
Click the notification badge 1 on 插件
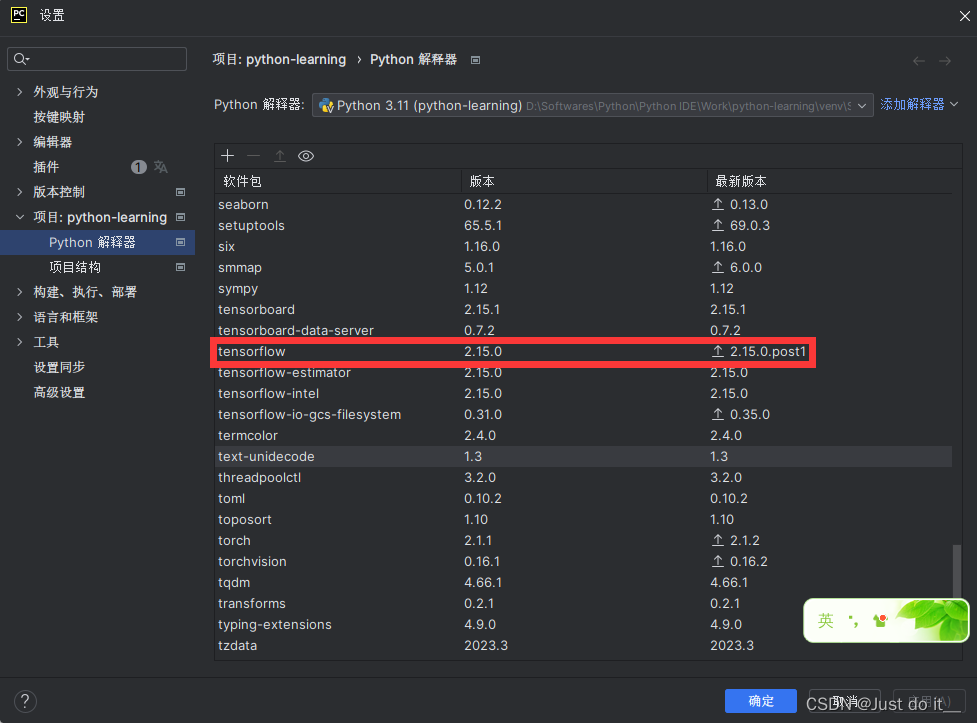click(138, 167)
